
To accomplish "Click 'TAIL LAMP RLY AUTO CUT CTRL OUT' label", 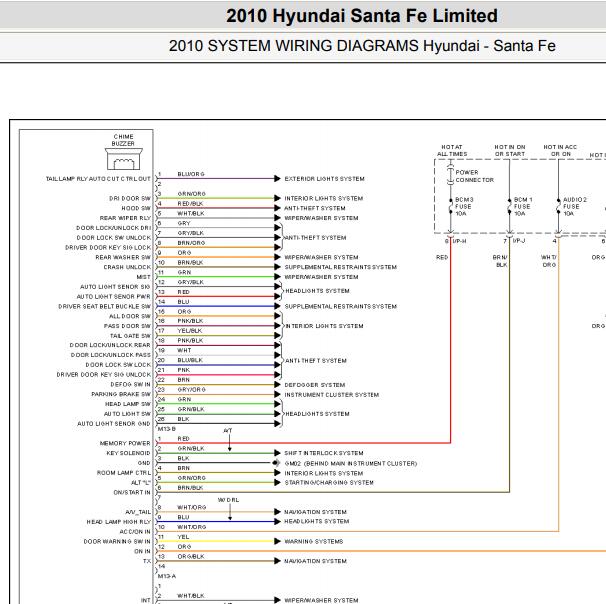I will (98, 179).
